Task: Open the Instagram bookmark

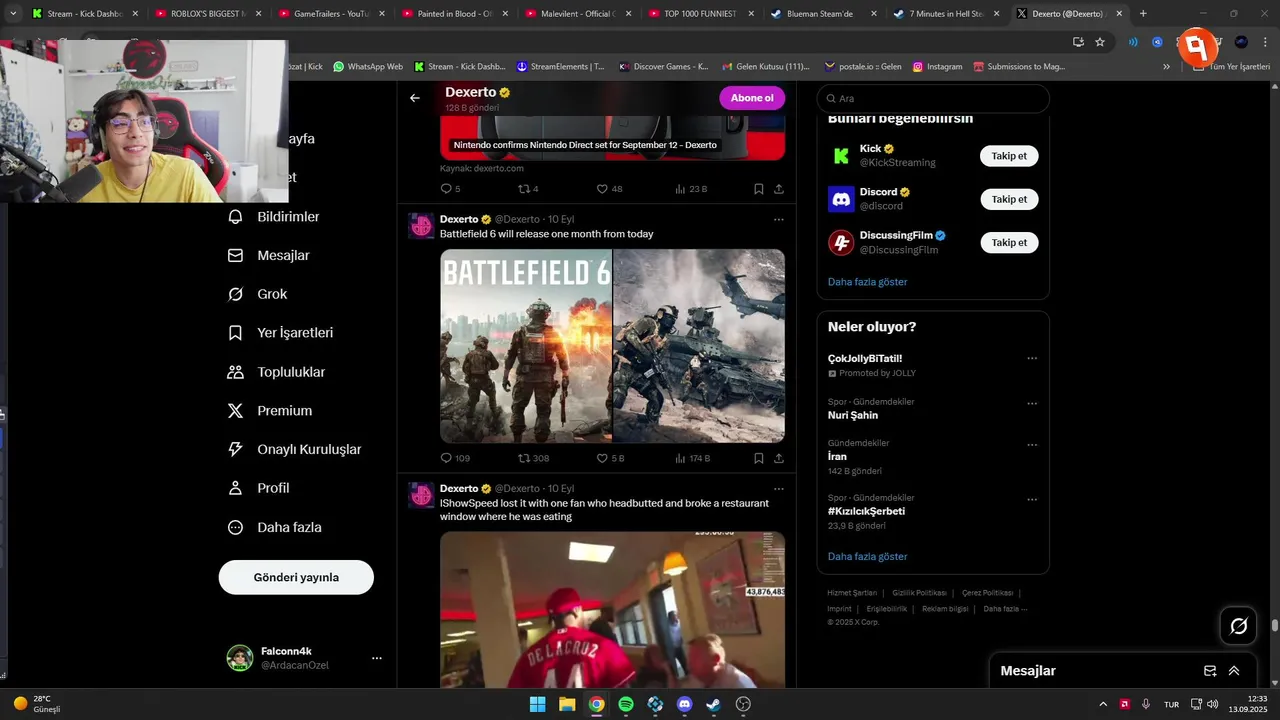Action: click(x=937, y=67)
